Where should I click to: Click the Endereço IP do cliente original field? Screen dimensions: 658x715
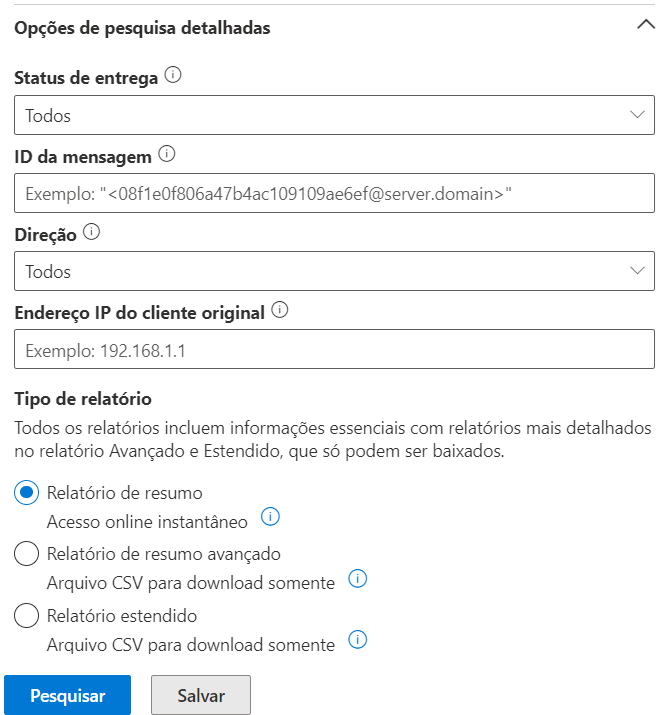click(334, 350)
